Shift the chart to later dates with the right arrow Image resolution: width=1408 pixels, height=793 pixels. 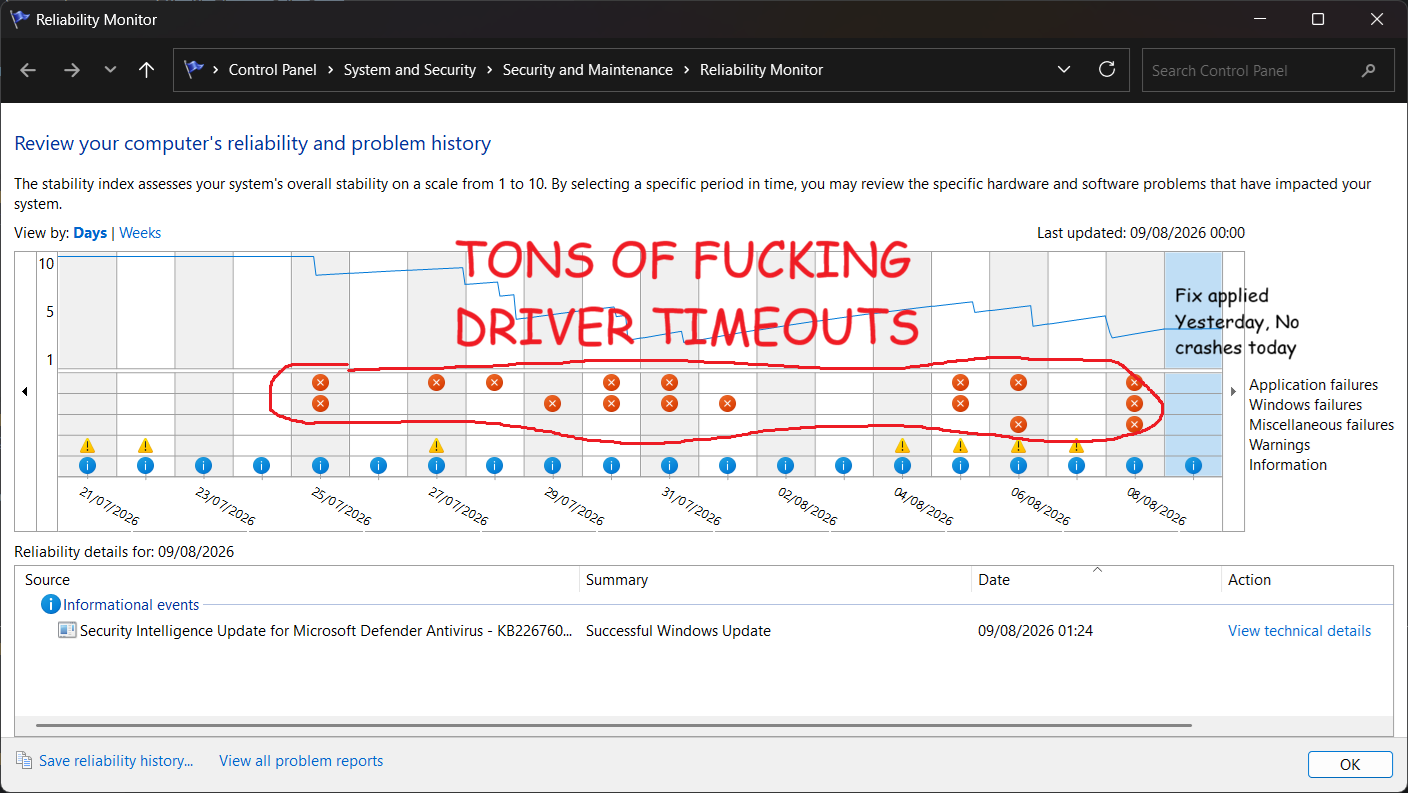pos(1233,392)
